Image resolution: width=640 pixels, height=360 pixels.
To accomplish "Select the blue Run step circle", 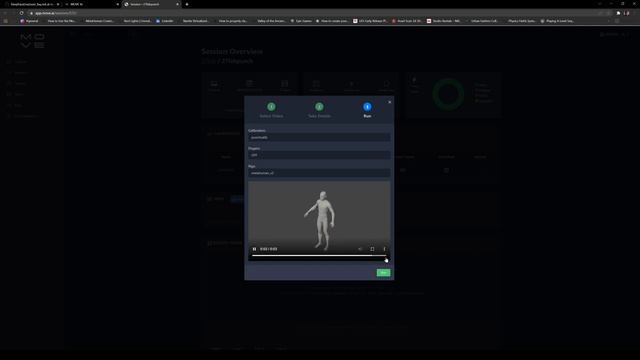I will (367, 107).
